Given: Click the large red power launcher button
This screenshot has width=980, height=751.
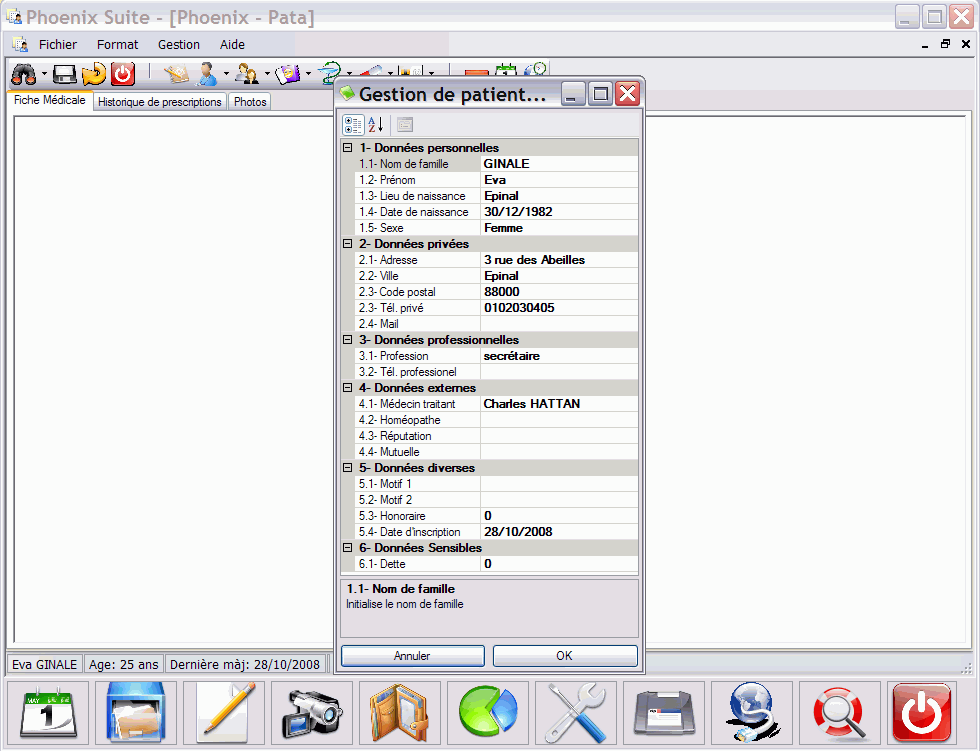Looking at the screenshot, I should 922,713.
